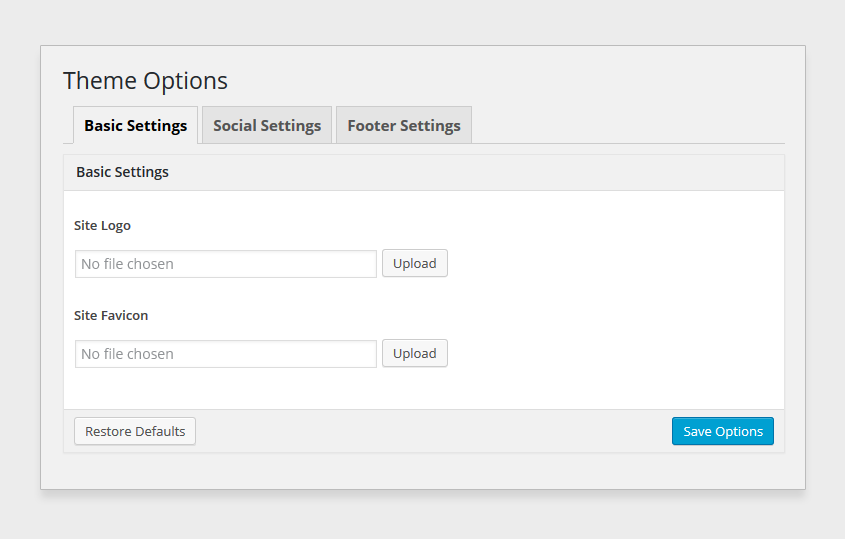845x539 pixels.
Task: Click the Site Logo file path field
Action: coord(226,264)
